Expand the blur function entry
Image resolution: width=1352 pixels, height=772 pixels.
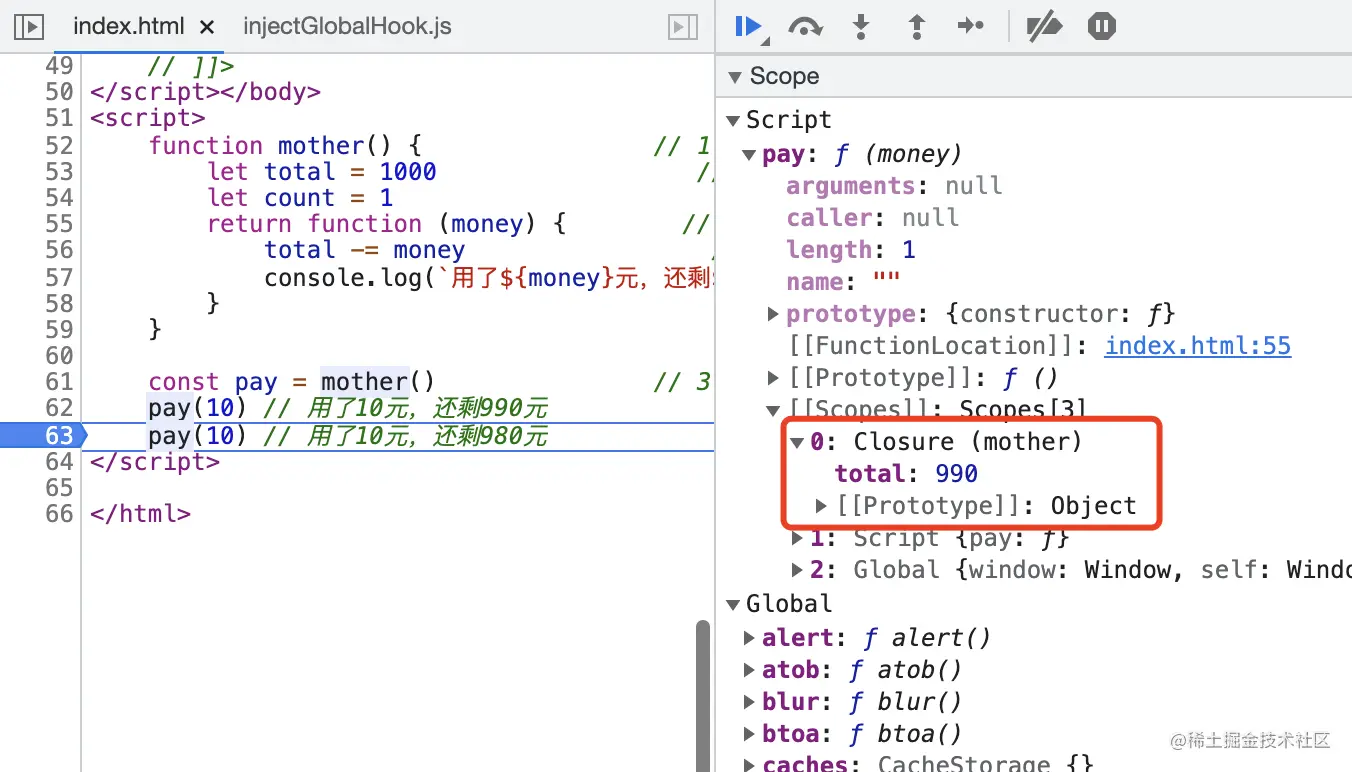749,702
